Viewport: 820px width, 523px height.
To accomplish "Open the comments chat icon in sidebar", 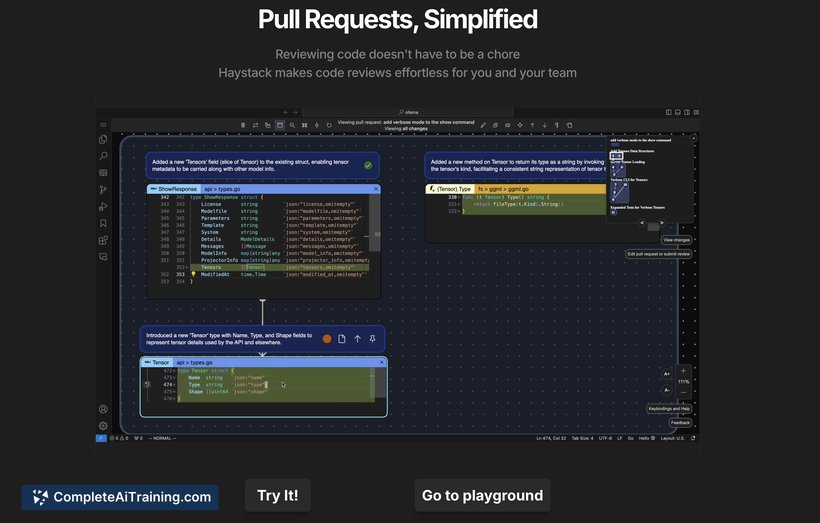I will click(103, 257).
